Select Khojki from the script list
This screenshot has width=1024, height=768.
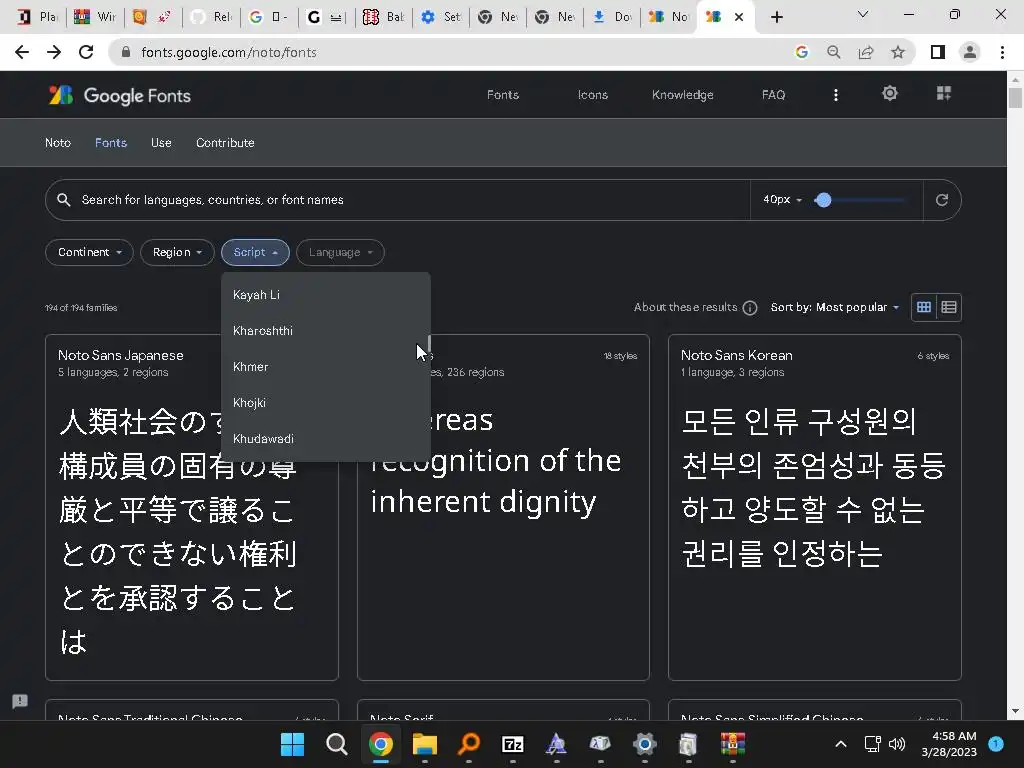[325, 403]
